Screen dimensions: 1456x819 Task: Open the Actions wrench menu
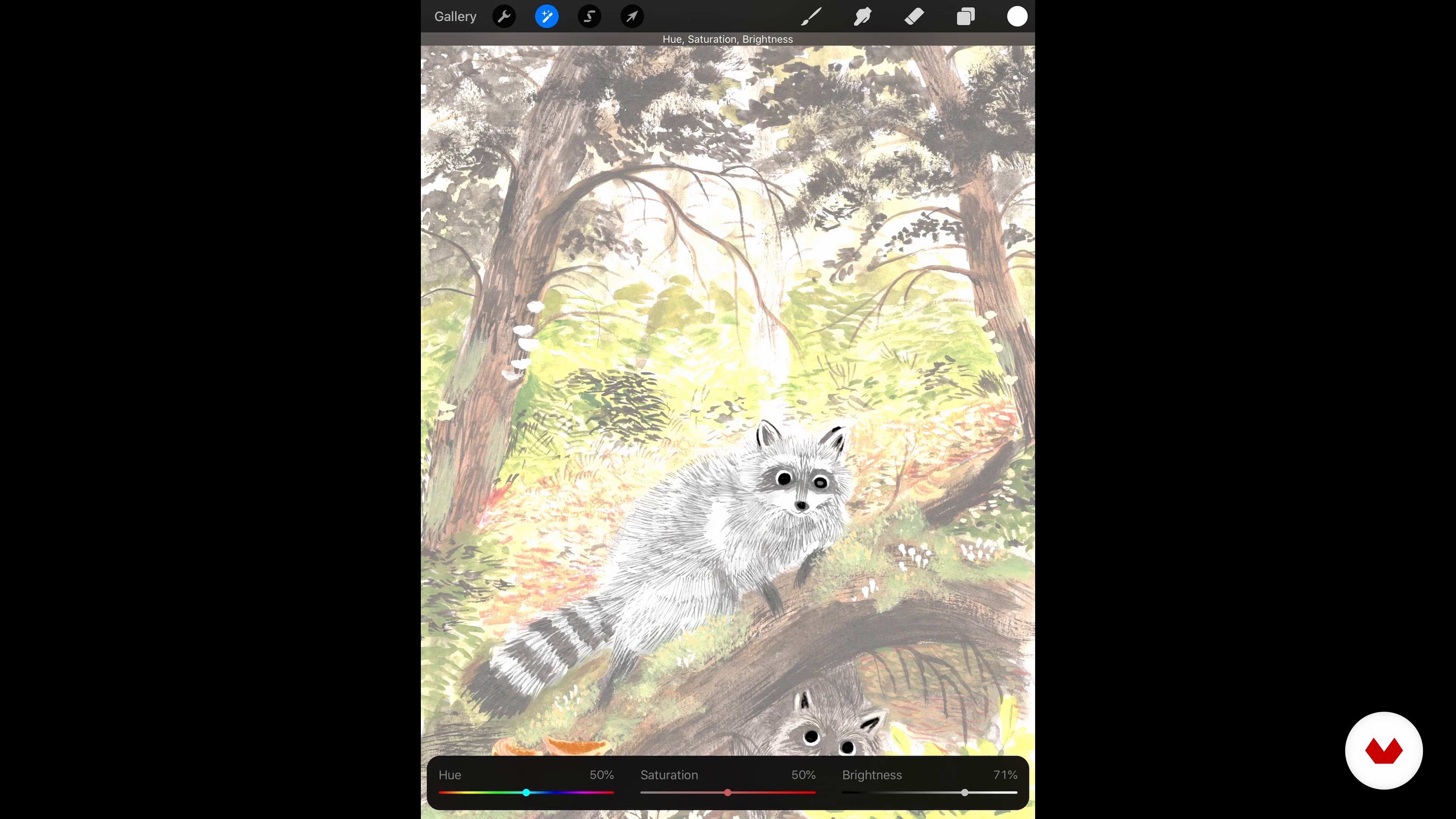pyautogui.click(x=504, y=16)
